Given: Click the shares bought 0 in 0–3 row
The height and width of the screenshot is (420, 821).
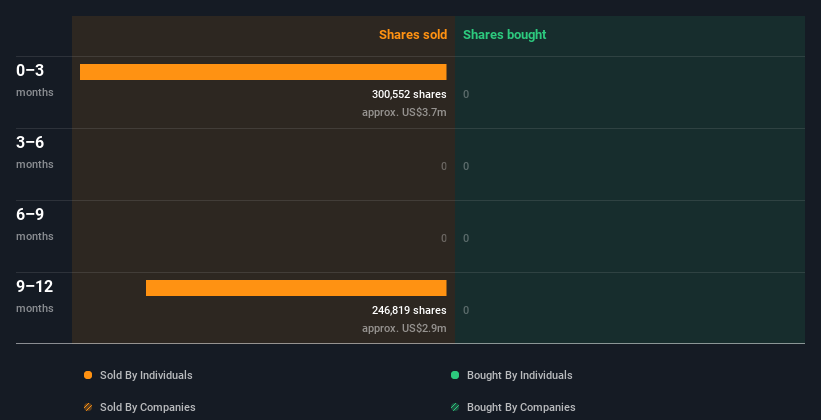Looking at the screenshot, I should point(466,94).
